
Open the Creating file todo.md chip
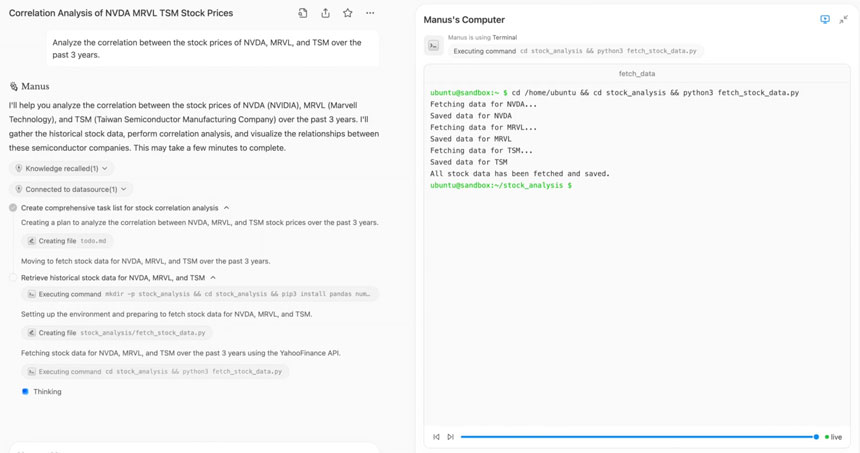coord(68,241)
